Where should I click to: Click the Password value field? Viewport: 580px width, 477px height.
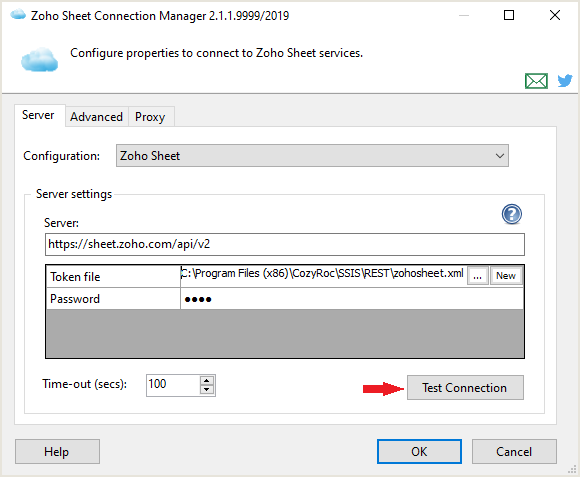352,299
